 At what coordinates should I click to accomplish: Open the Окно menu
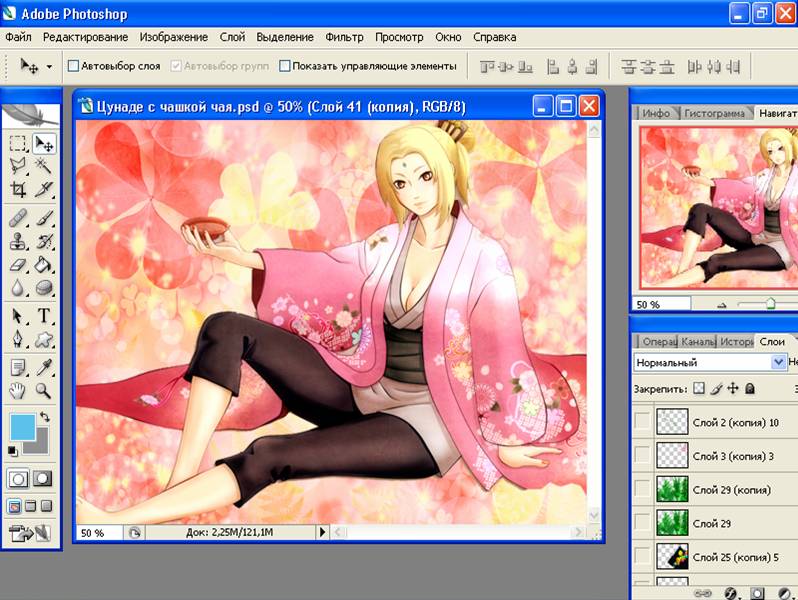[448, 37]
